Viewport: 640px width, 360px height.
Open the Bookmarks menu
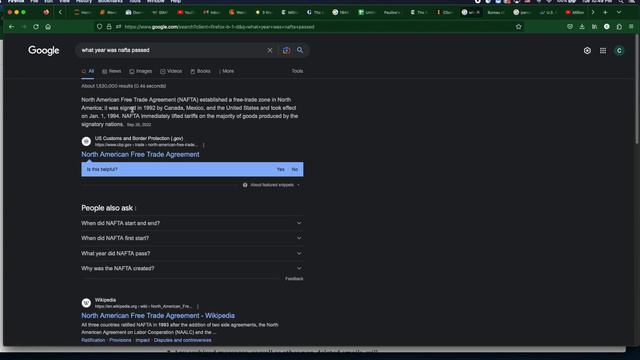pyautogui.click(x=110, y=2)
